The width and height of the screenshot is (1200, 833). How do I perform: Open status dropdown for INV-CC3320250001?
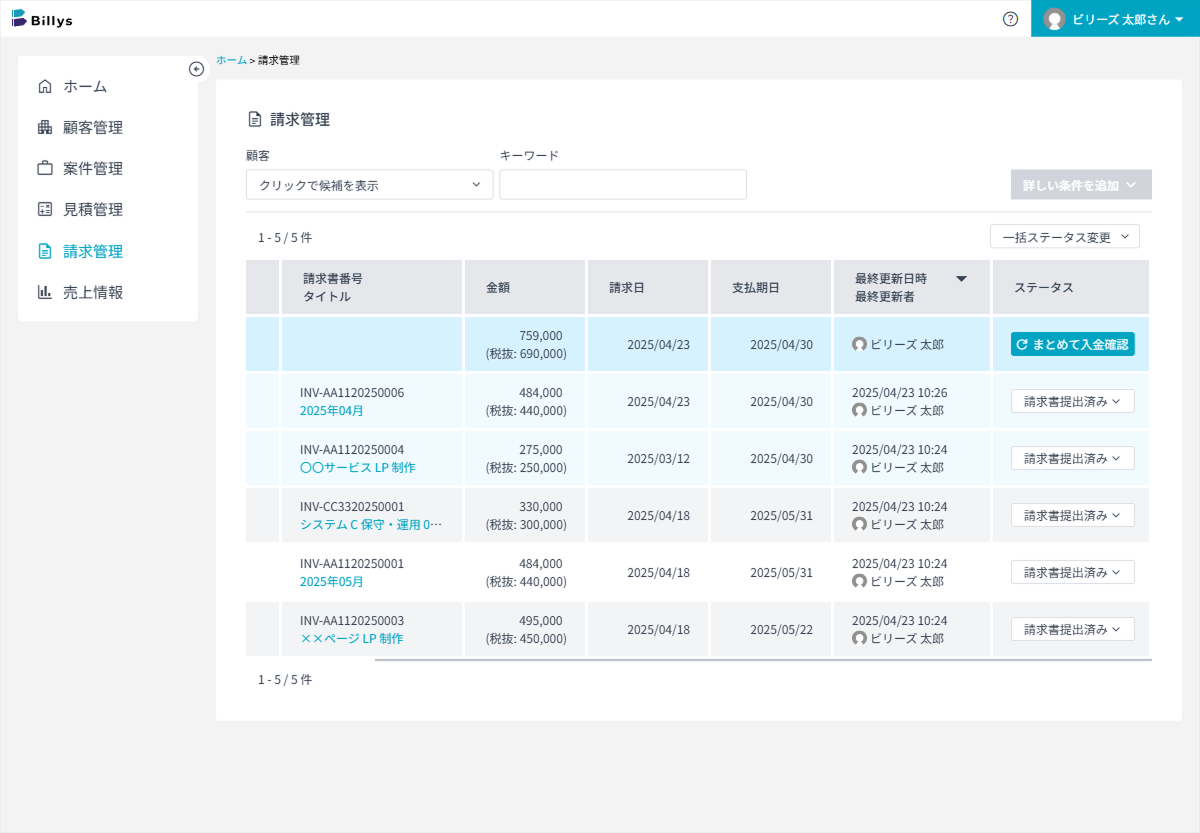tap(1073, 515)
